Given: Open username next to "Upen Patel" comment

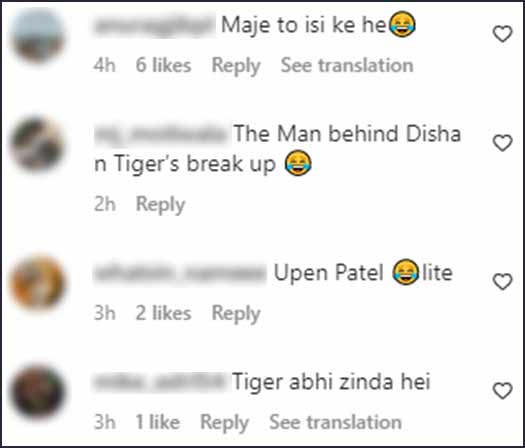Looking at the screenshot, I should point(180,273).
